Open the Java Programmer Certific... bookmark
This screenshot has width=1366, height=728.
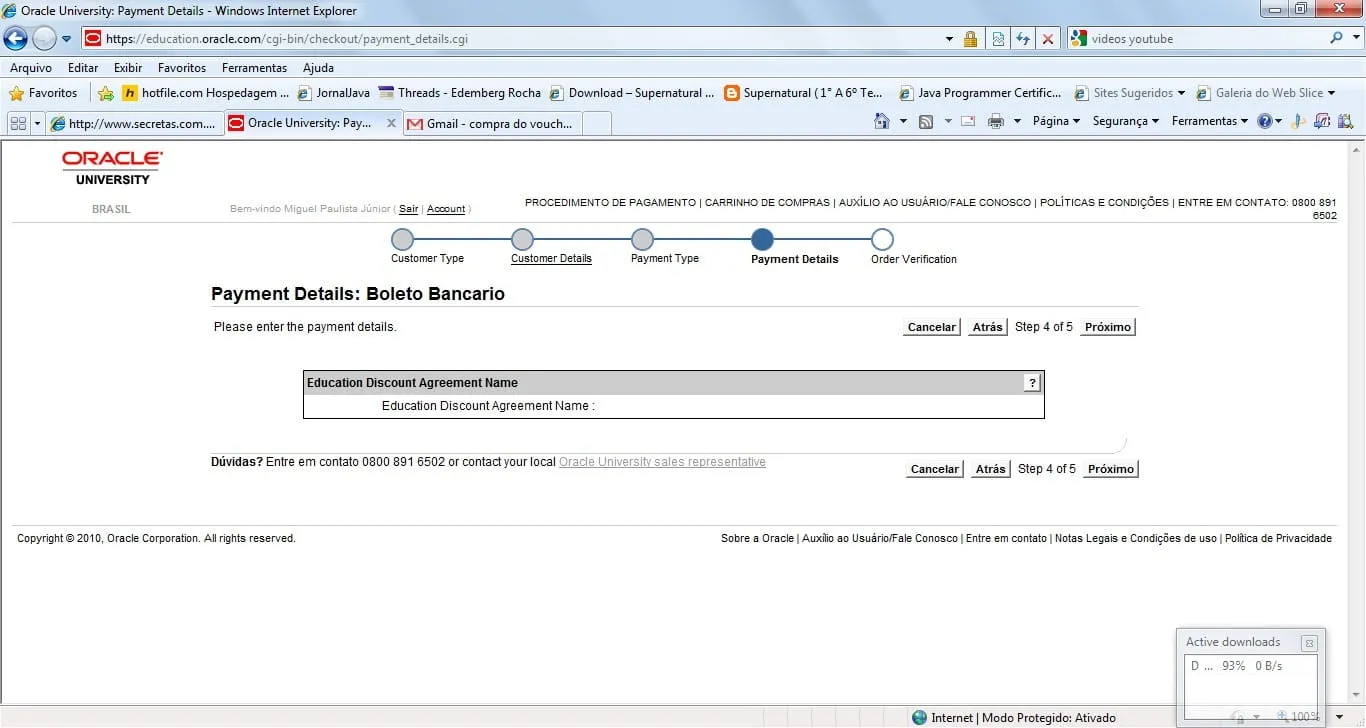980,93
